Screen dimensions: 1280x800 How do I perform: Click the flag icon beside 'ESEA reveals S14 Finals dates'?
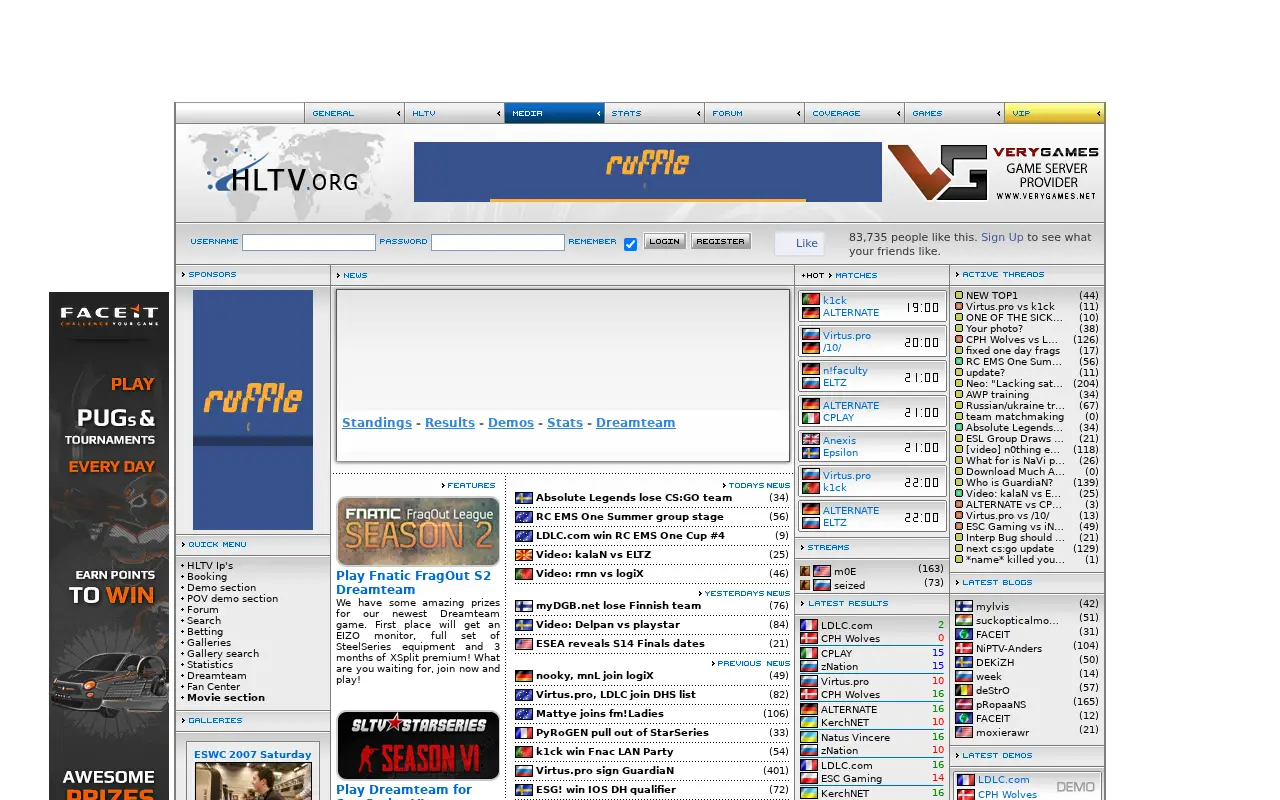tap(523, 644)
